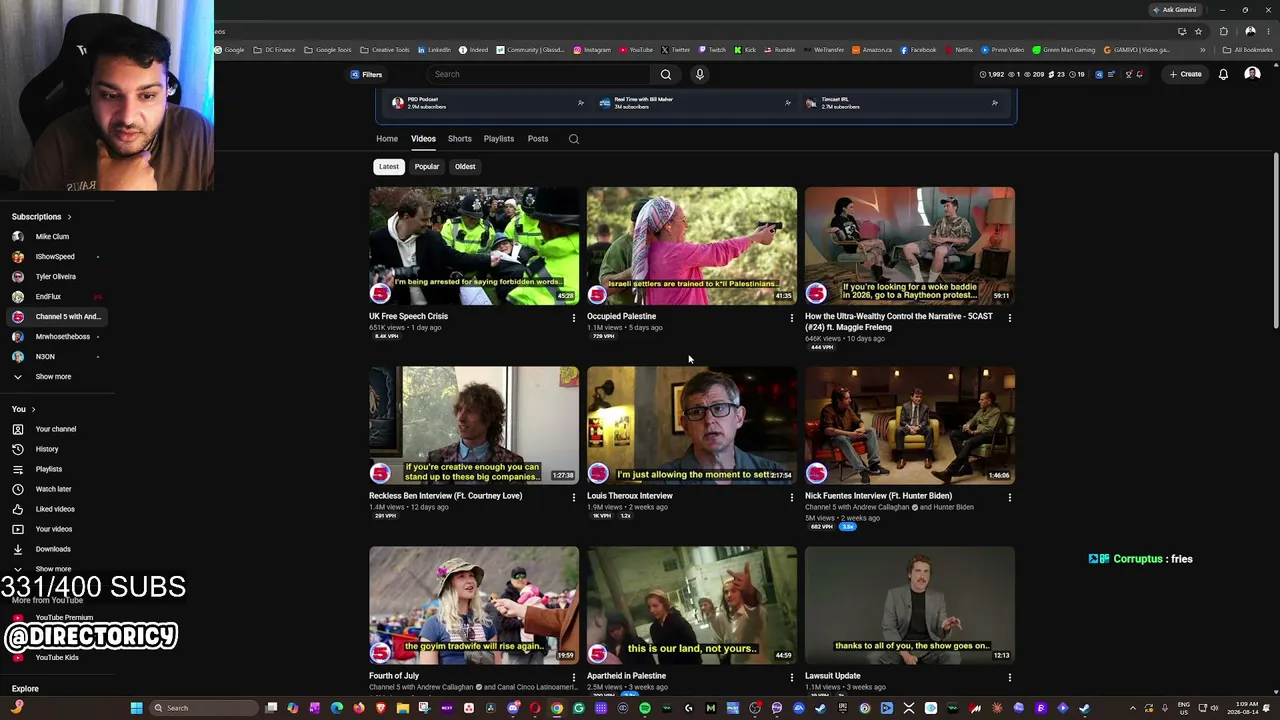The image size is (1280, 720).
Task: Open Channel 5 with Andrew Callaghan subscription
Action: [57, 317]
